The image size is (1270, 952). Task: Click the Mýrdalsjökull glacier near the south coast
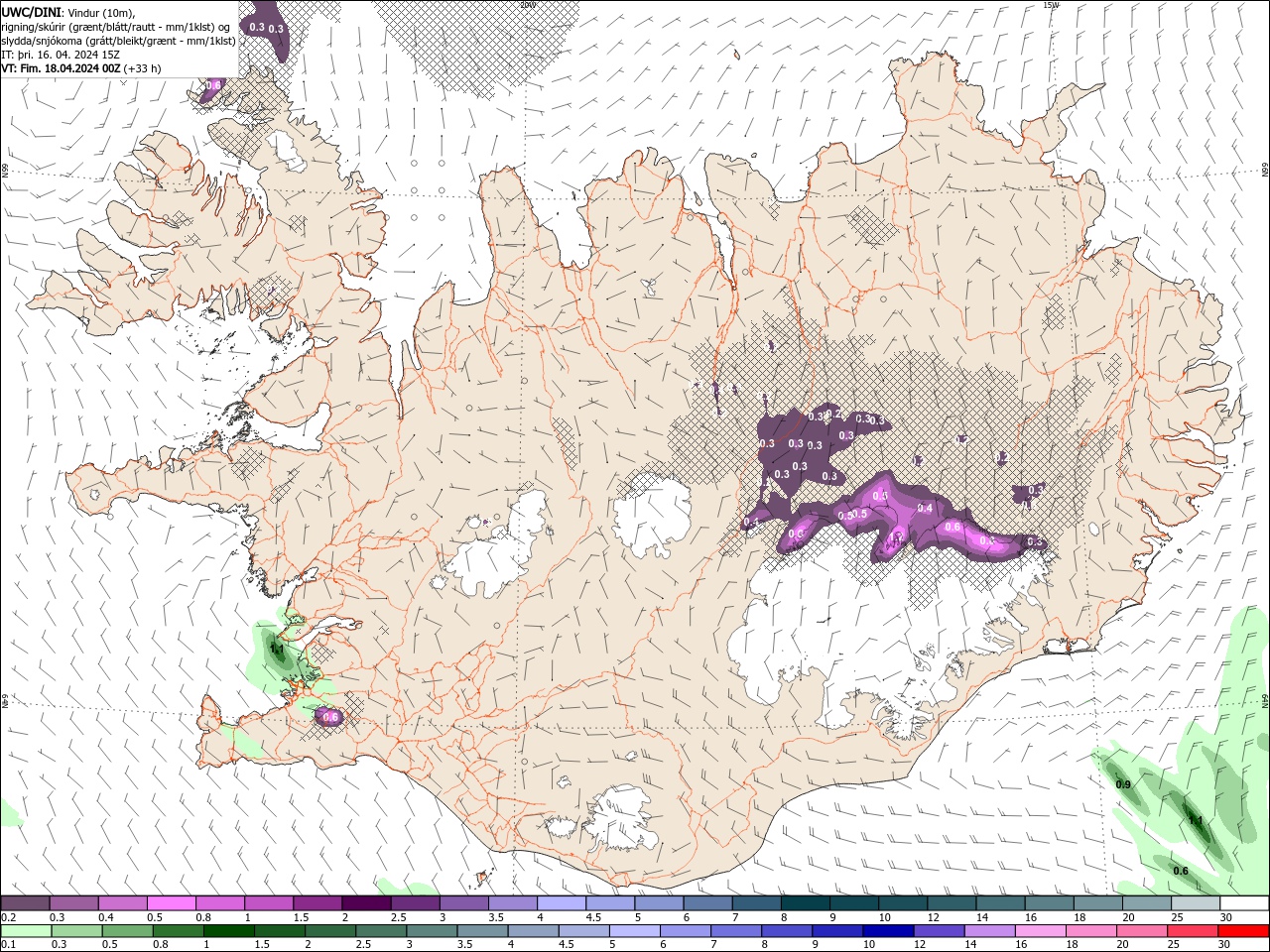[x=623, y=818]
